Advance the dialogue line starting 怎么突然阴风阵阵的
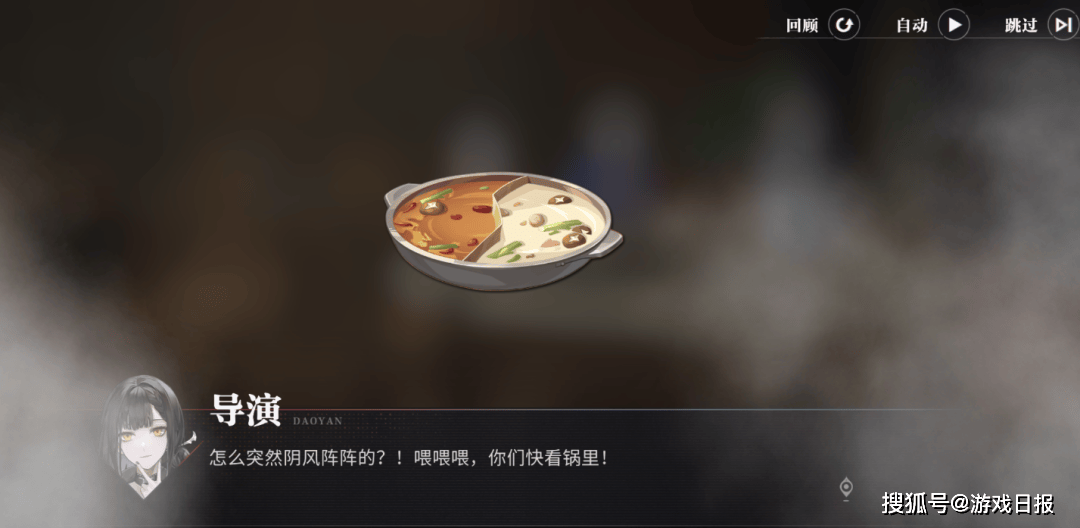 409,458
